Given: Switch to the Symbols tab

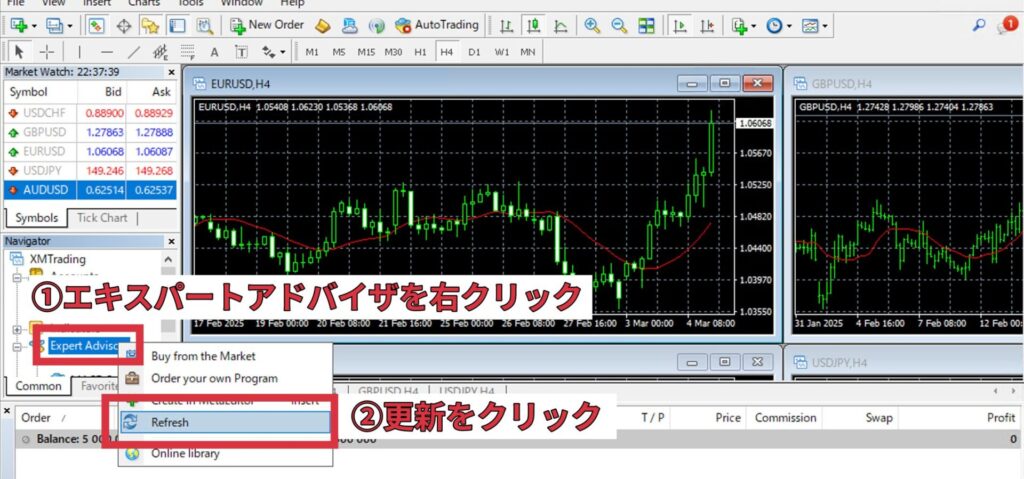Looking at the screenshot, I should click(37, 218).
